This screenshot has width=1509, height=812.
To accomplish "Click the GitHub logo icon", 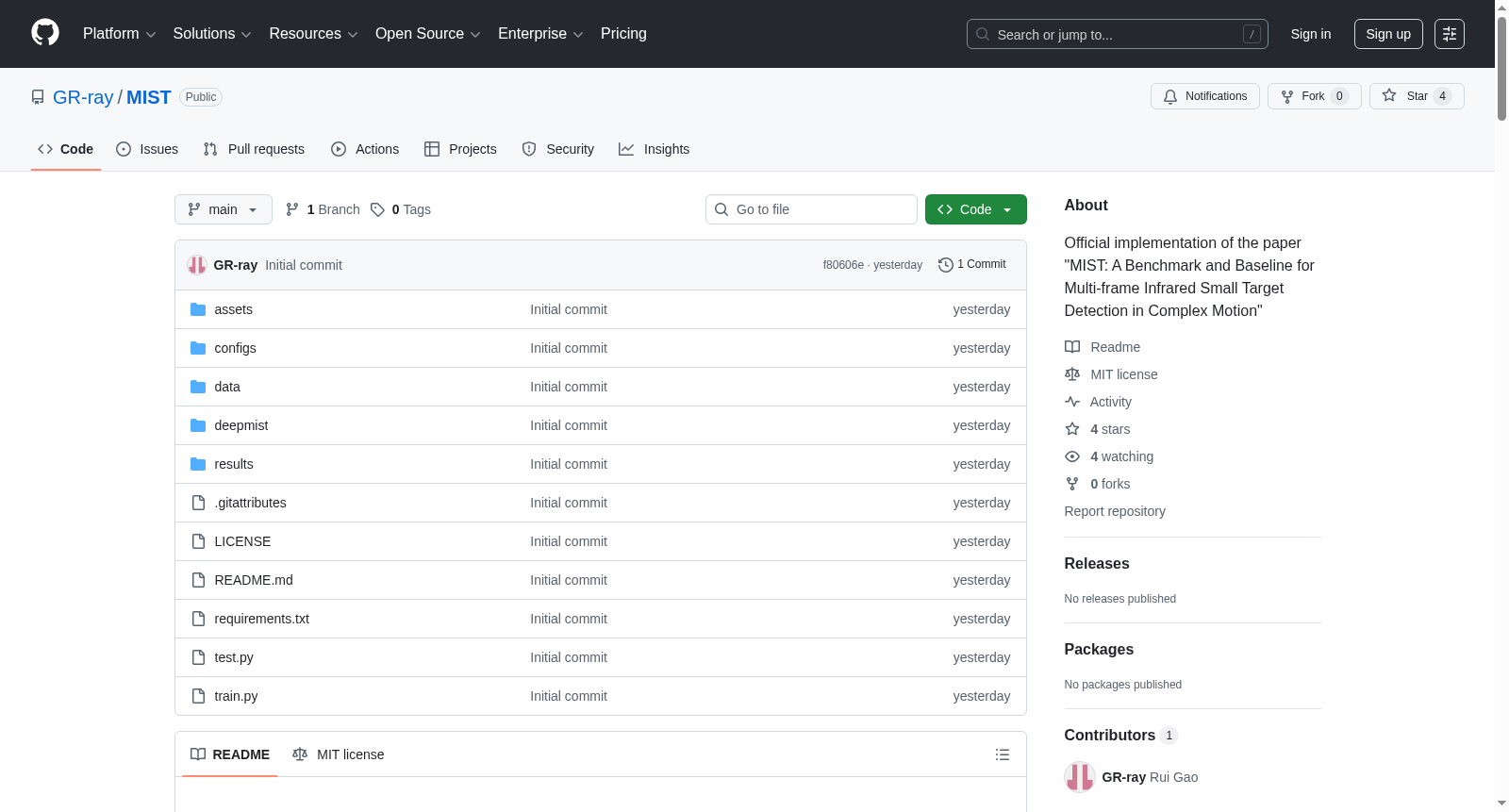I will click(x=45, y=33).
